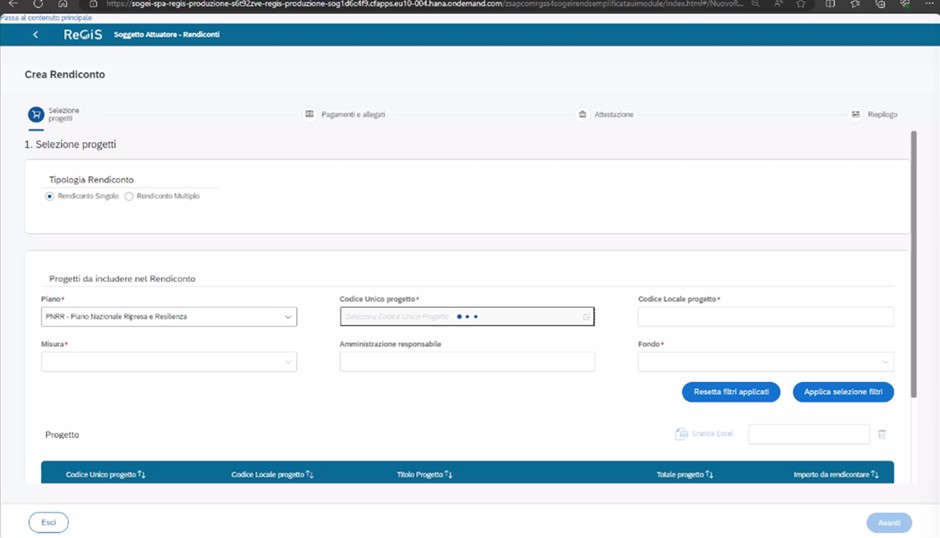Expand the Fondo dropdown
The image size is (940, 538).
885,362
